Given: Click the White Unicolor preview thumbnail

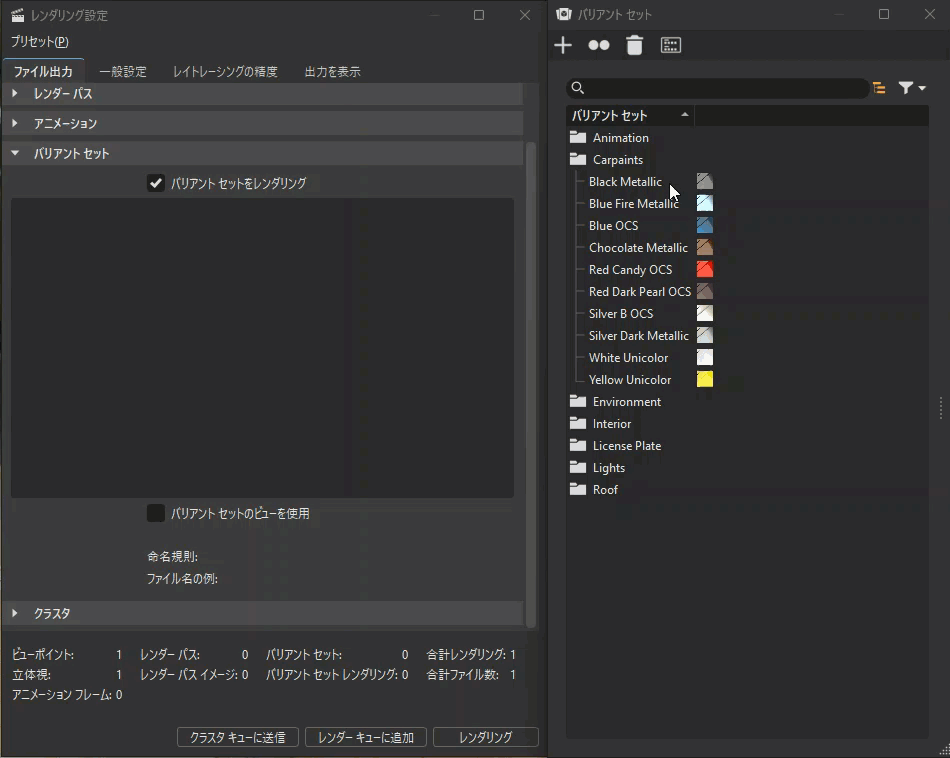Looking at the screenshot, I should coord(705,357).
